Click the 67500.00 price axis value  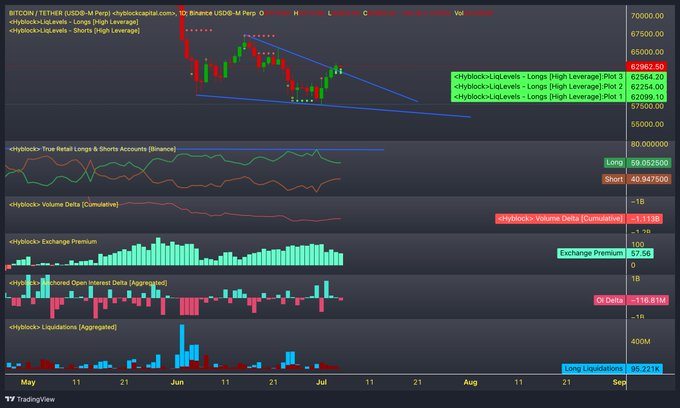647,34
